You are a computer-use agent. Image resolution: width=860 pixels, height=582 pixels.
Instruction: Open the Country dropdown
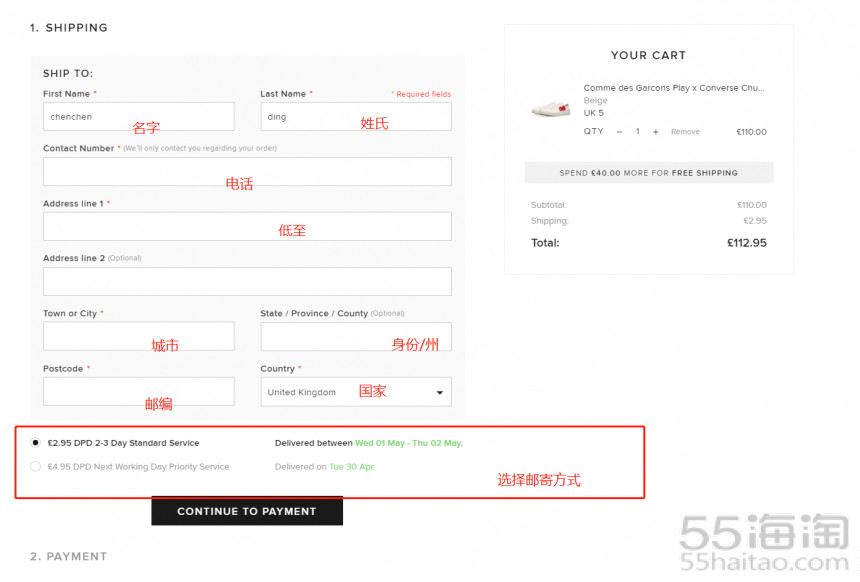coord(355,392)
